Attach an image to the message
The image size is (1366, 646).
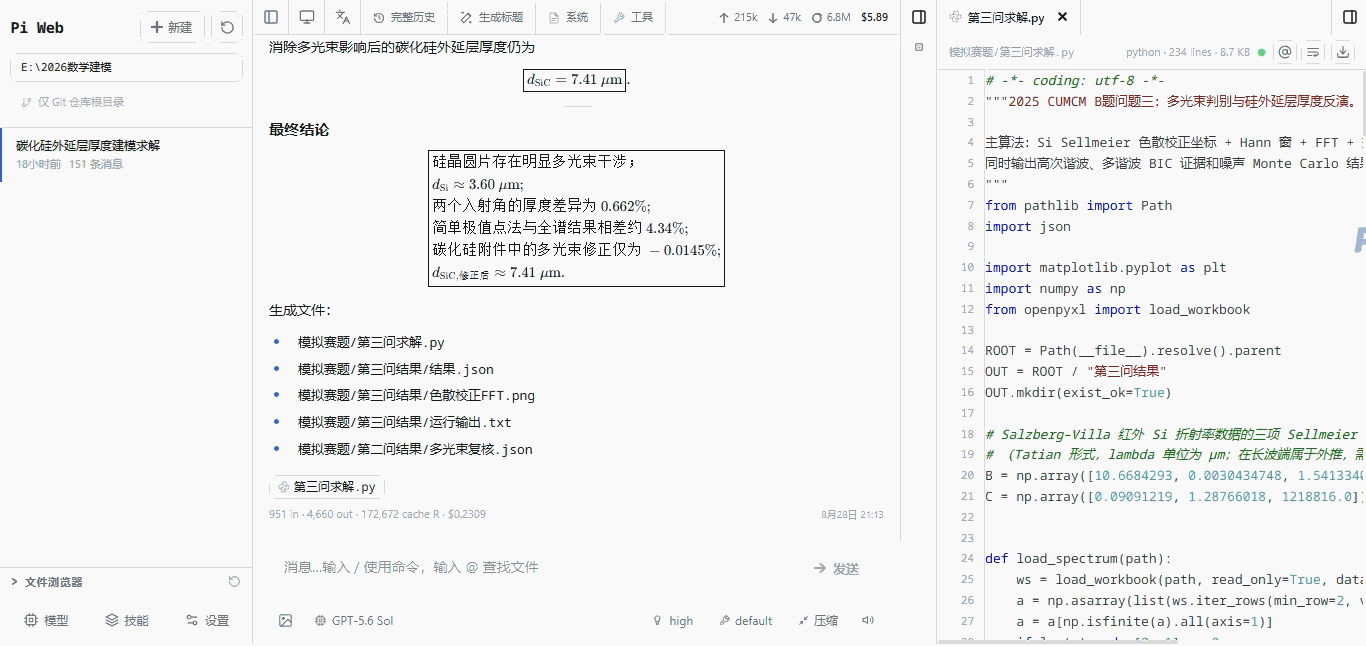(286, 621)
